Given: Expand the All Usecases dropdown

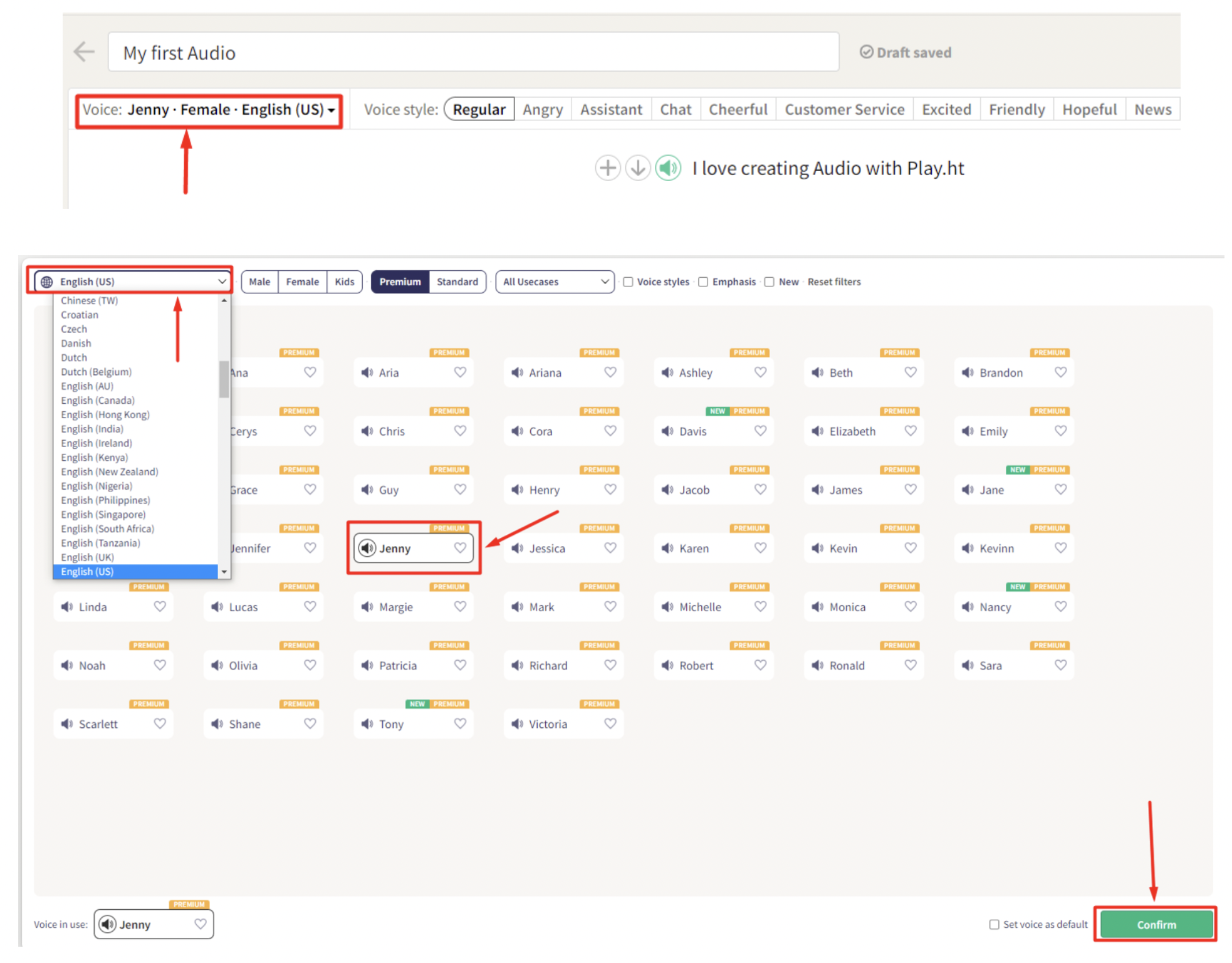Looking at the screenshot, I should (555, 282).
